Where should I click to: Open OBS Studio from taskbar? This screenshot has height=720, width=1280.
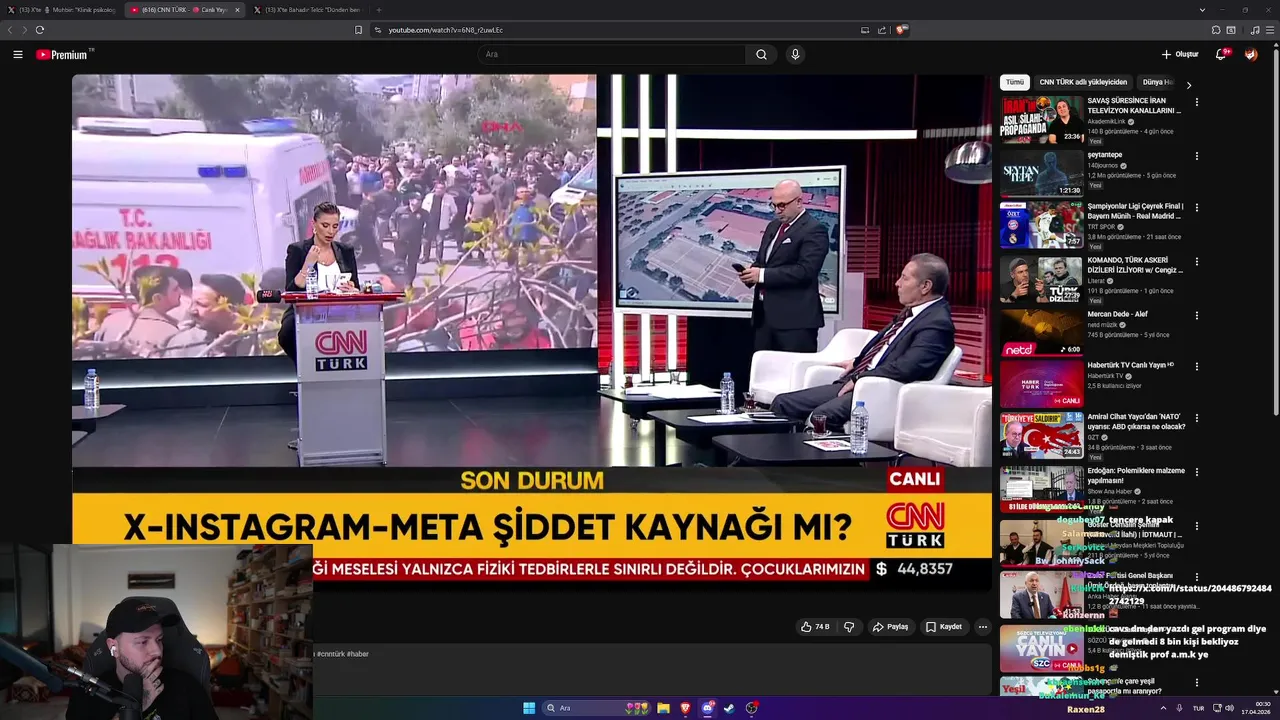point(751,708)
